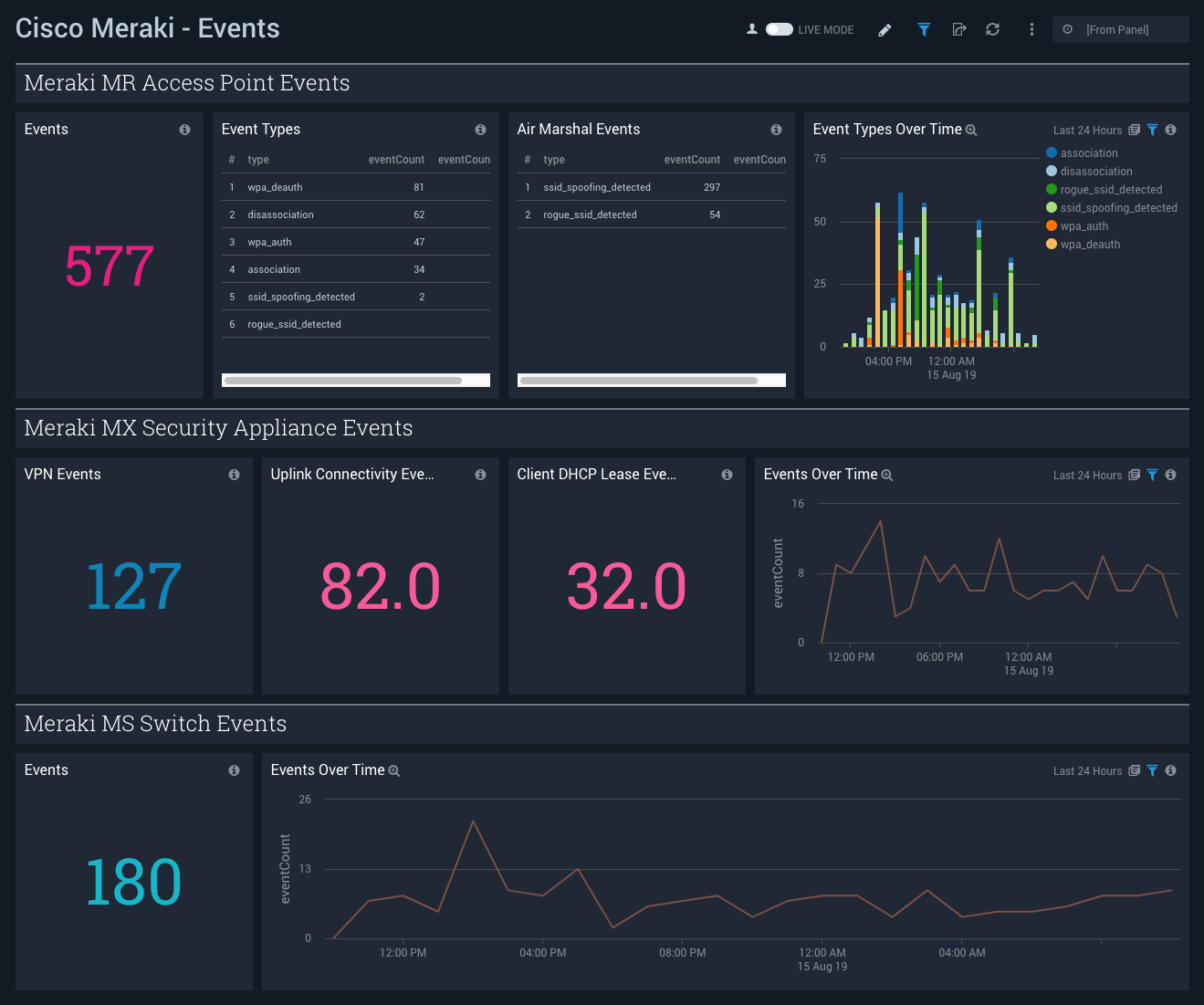Click the filter icon on Event Types Over Time panel

1151,130
